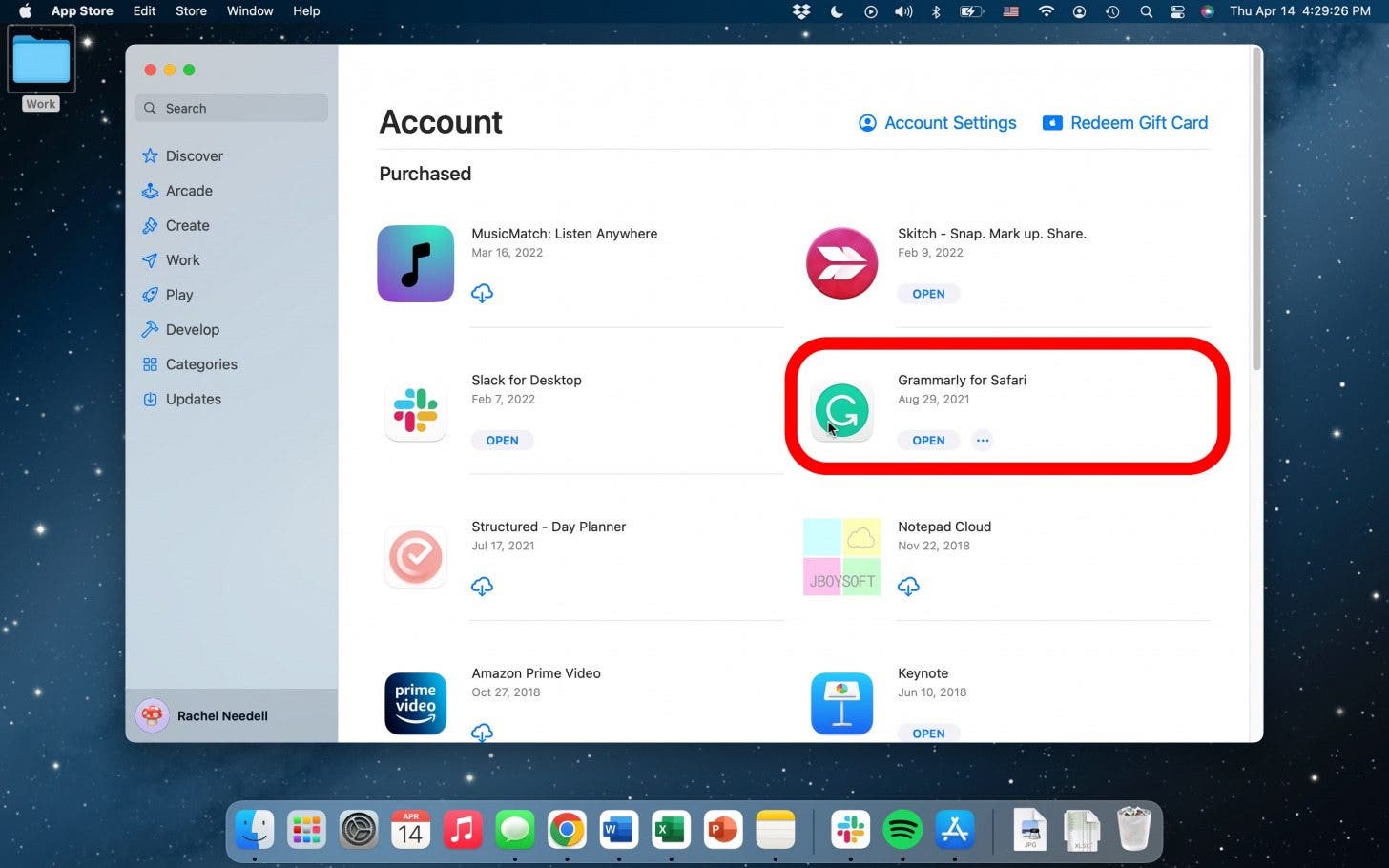Open Notes from the Dock

click(x=775, y=830)
